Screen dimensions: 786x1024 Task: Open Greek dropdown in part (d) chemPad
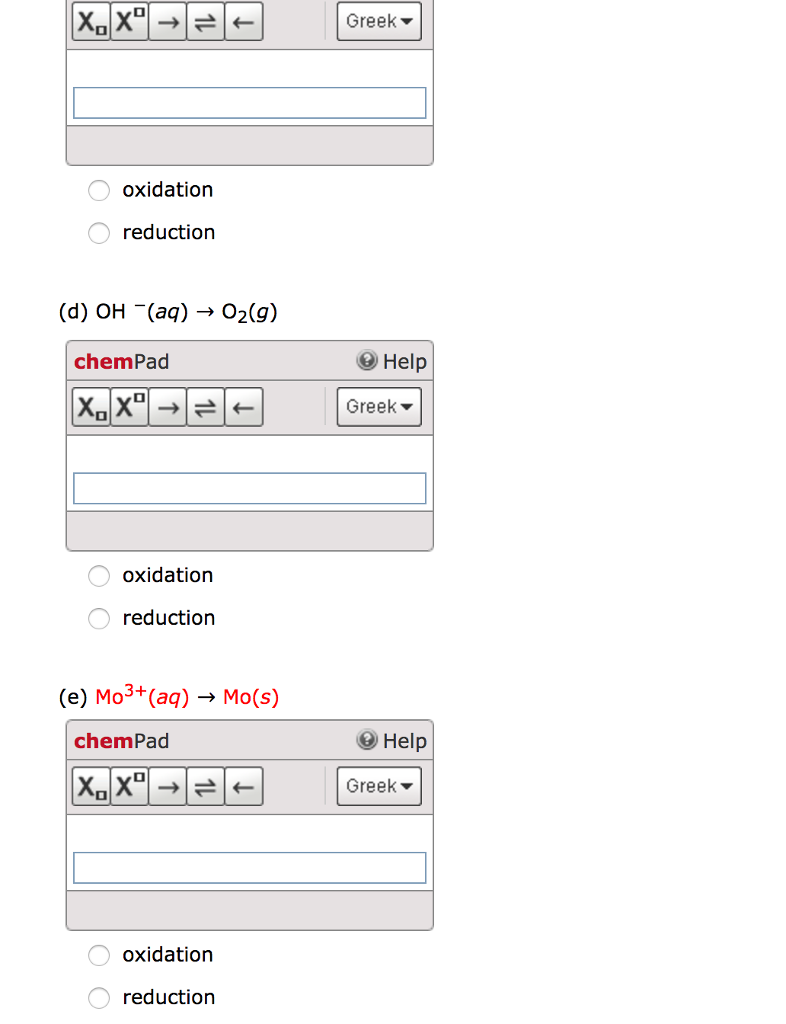click(x=379, y=407)
